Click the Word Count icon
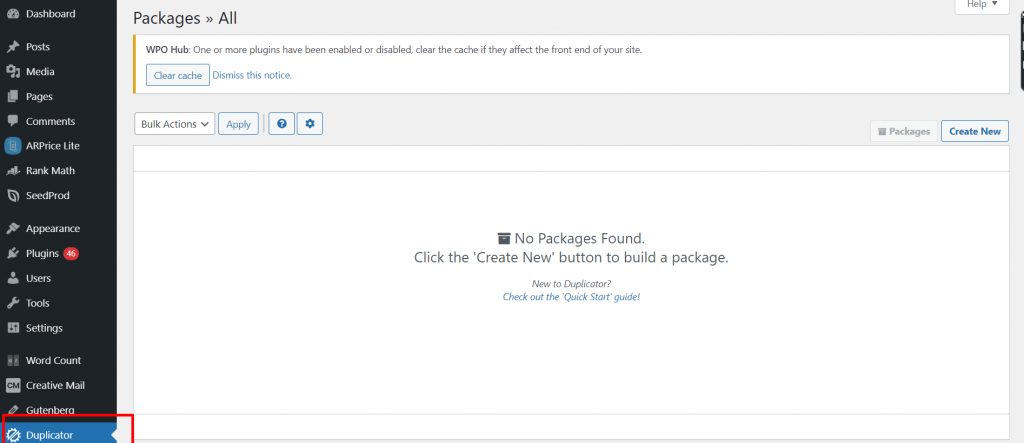This screenshot has height=443, width=1024. point(13,361)
